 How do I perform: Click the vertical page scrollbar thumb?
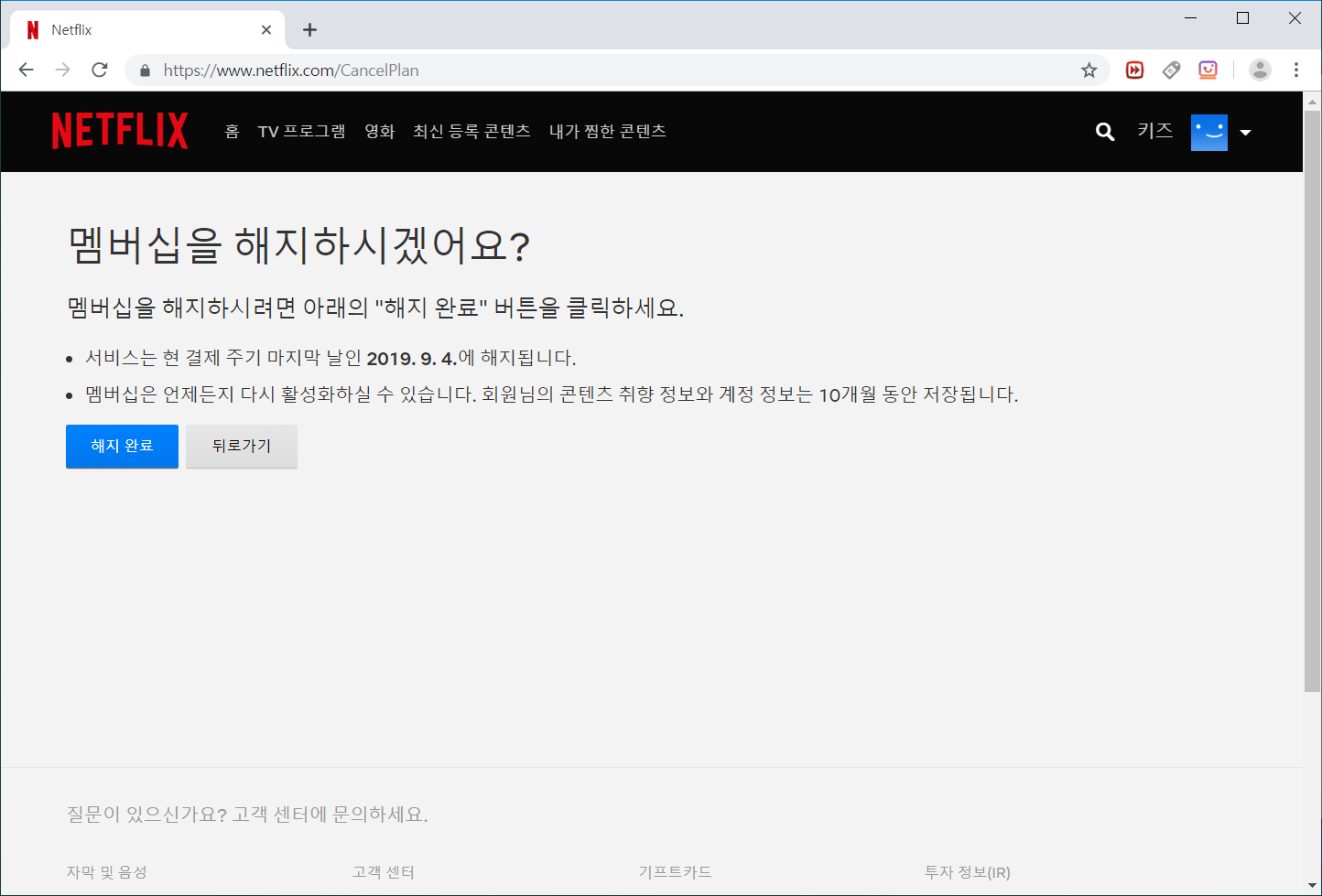click(1312, 401)
